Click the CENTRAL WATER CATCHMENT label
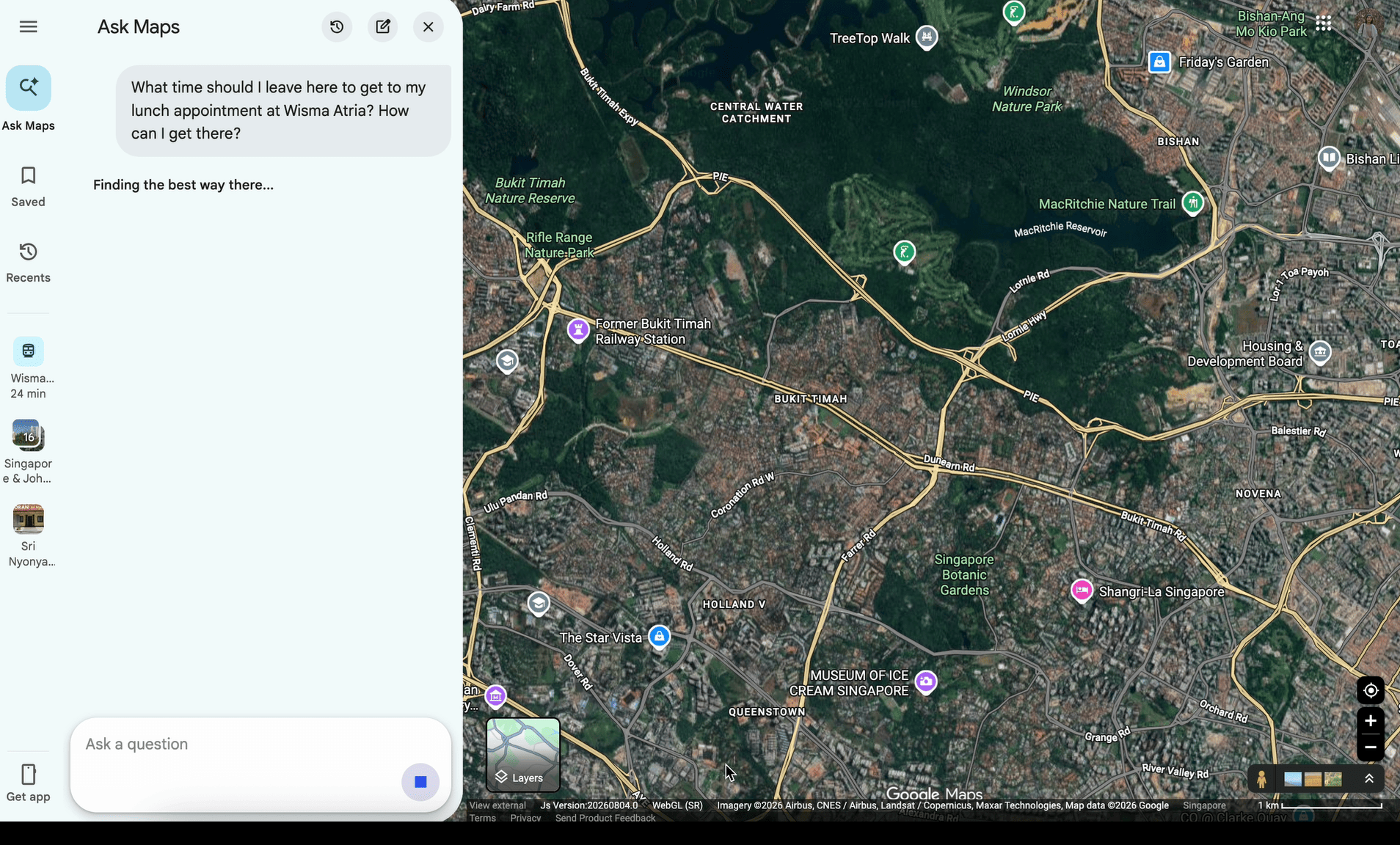 click(x=756, y=112)
